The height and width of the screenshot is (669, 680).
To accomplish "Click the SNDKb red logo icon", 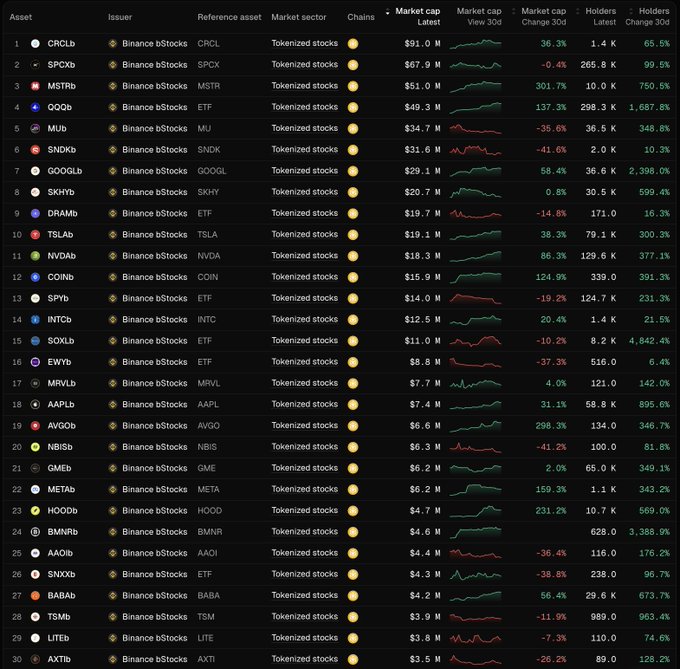I will (36, 150).
